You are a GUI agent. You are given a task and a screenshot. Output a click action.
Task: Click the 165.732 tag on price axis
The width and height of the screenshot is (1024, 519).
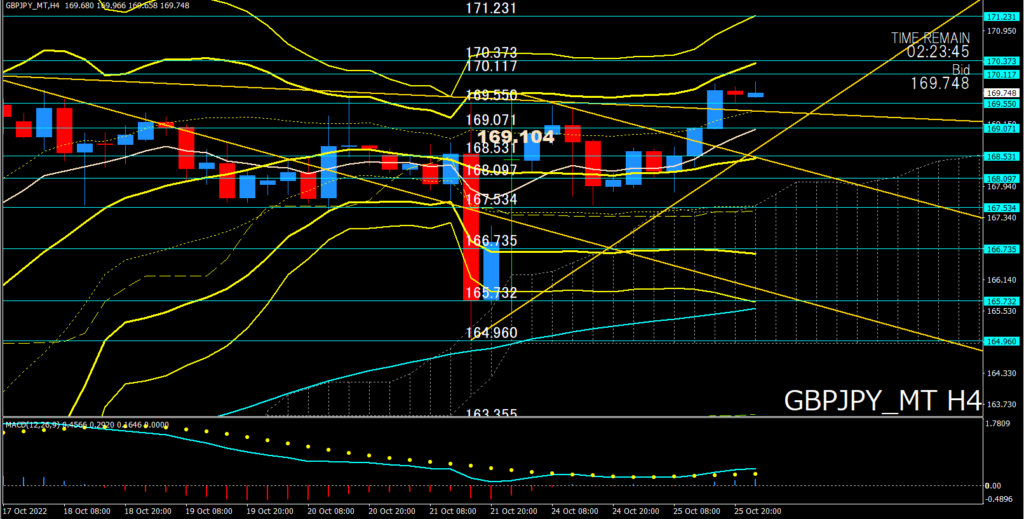[x=1002, y=301]
